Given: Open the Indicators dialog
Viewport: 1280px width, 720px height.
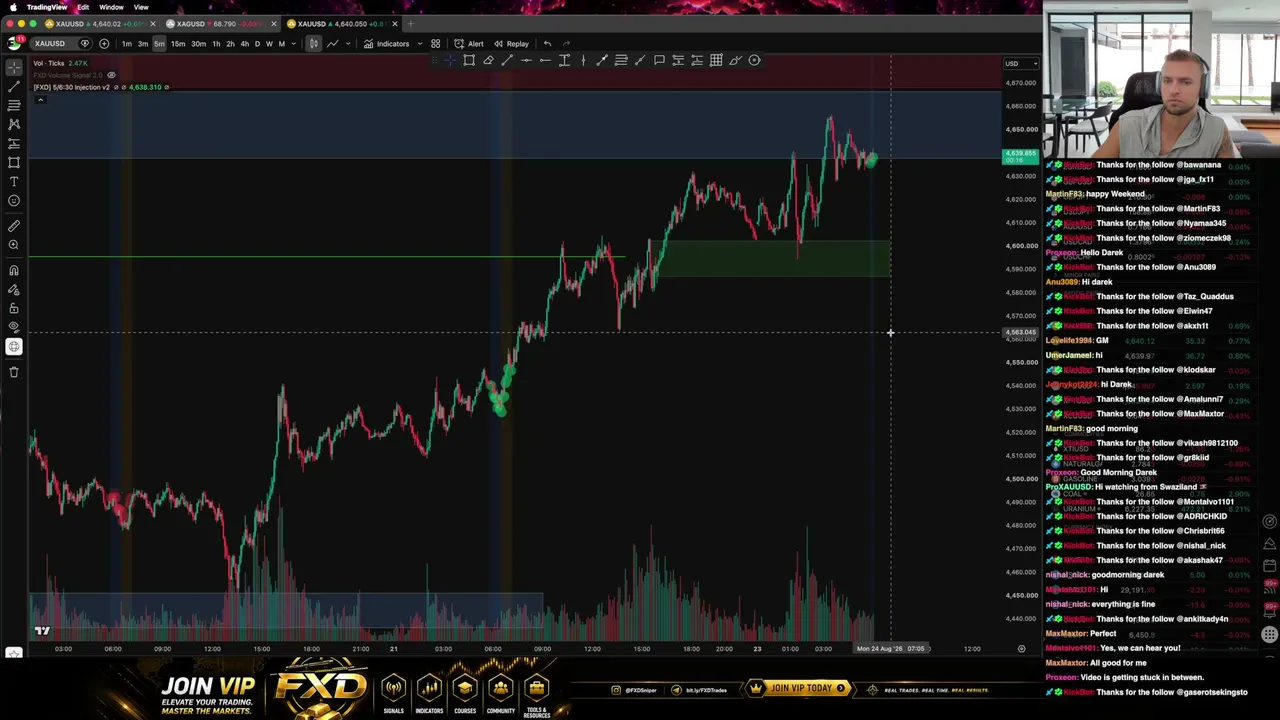Looking at the screenshot, I should tap(386, 44).
